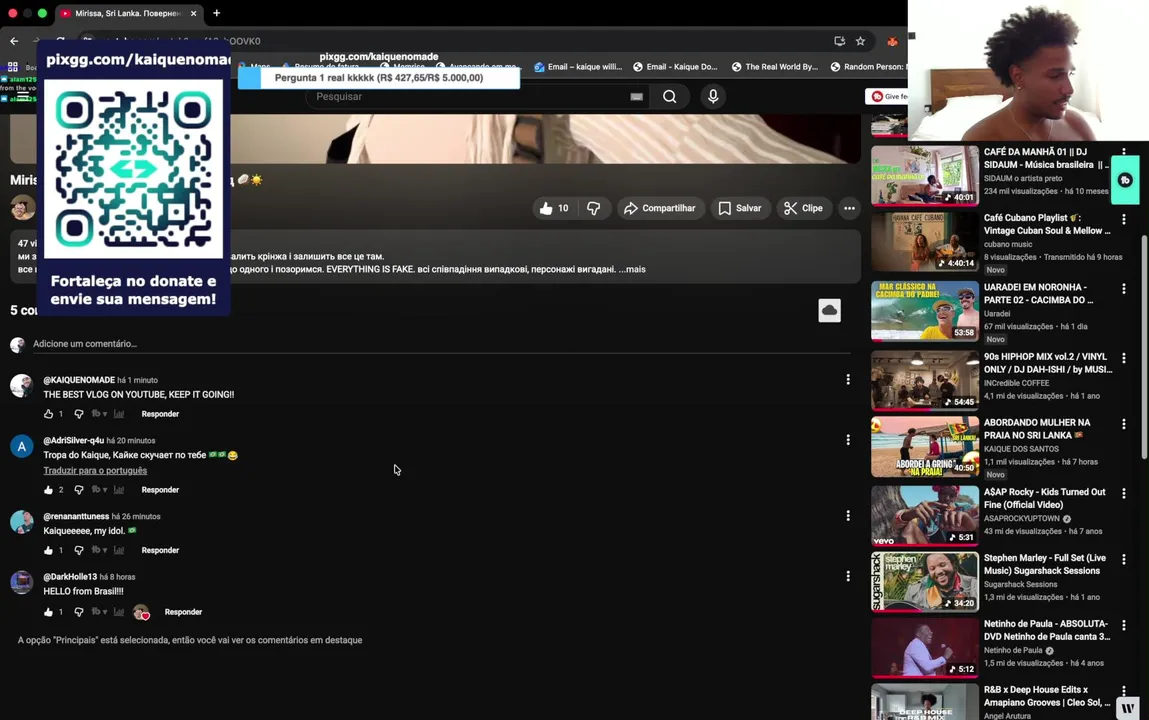Viewport: 1149px width, 720px height.
Task: Like @DarkHolle13's comment
Action: coord(48,612)
